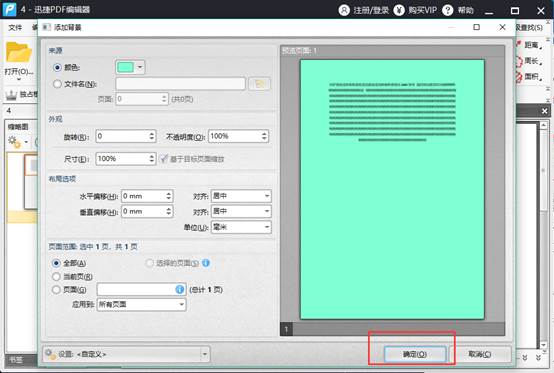This screenshot has height=373, width=554.
Task: Select the 颜色 radio button
Action: click(57, 67)
